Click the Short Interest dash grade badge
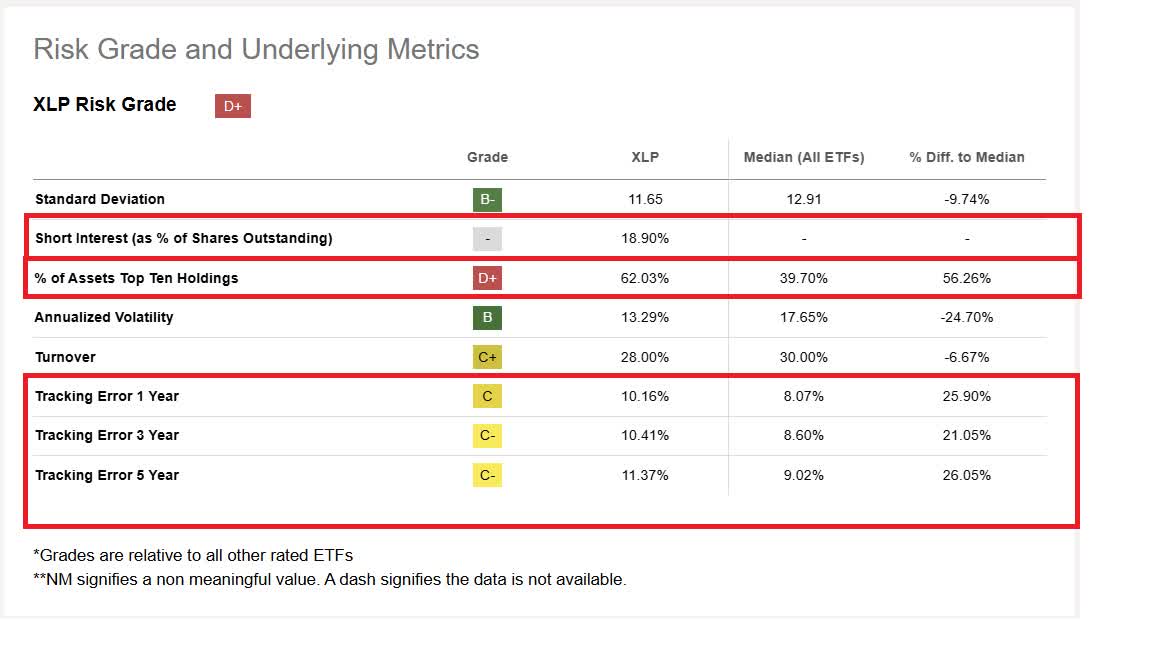 point(487,238)
